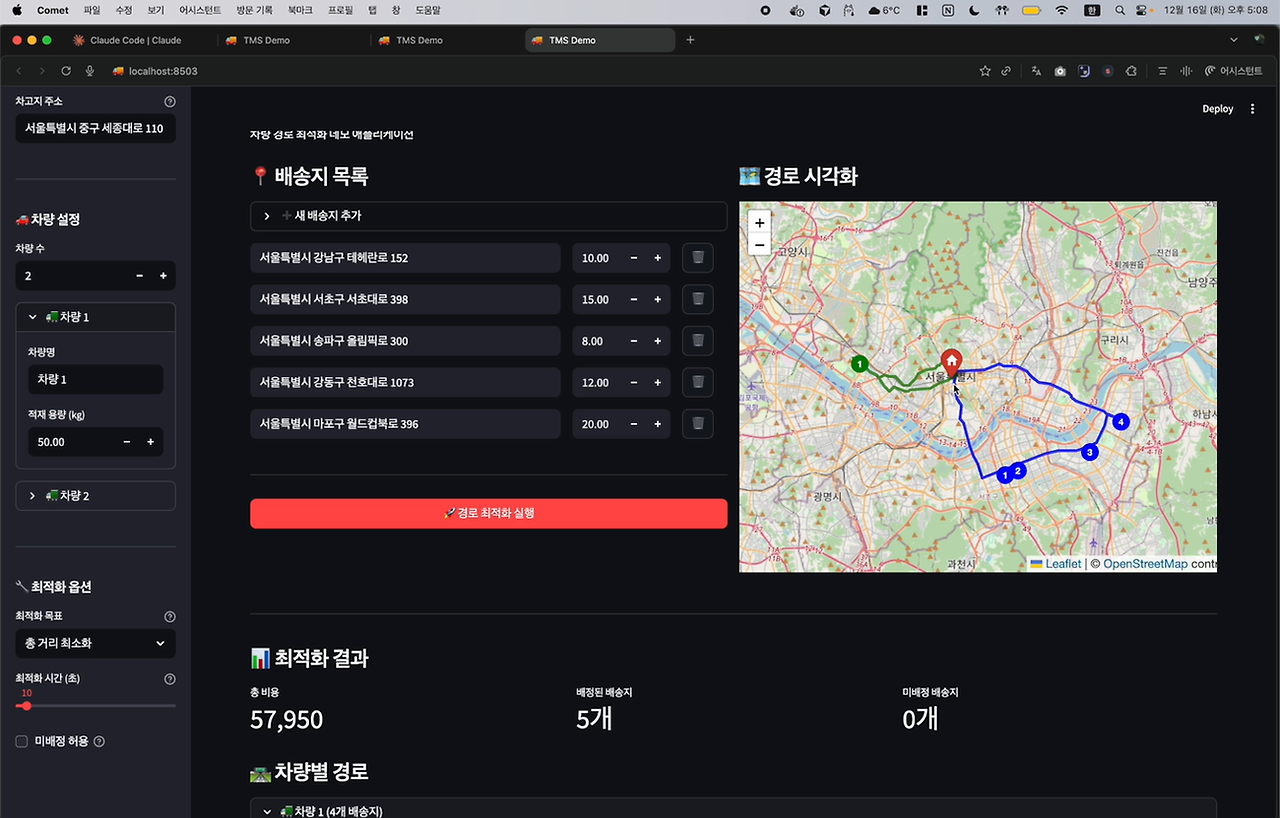Decrease 적재 용량 (kg) with minus
Image resolution: width=1280 pixels, height=818 pixels.
point(126,442)
